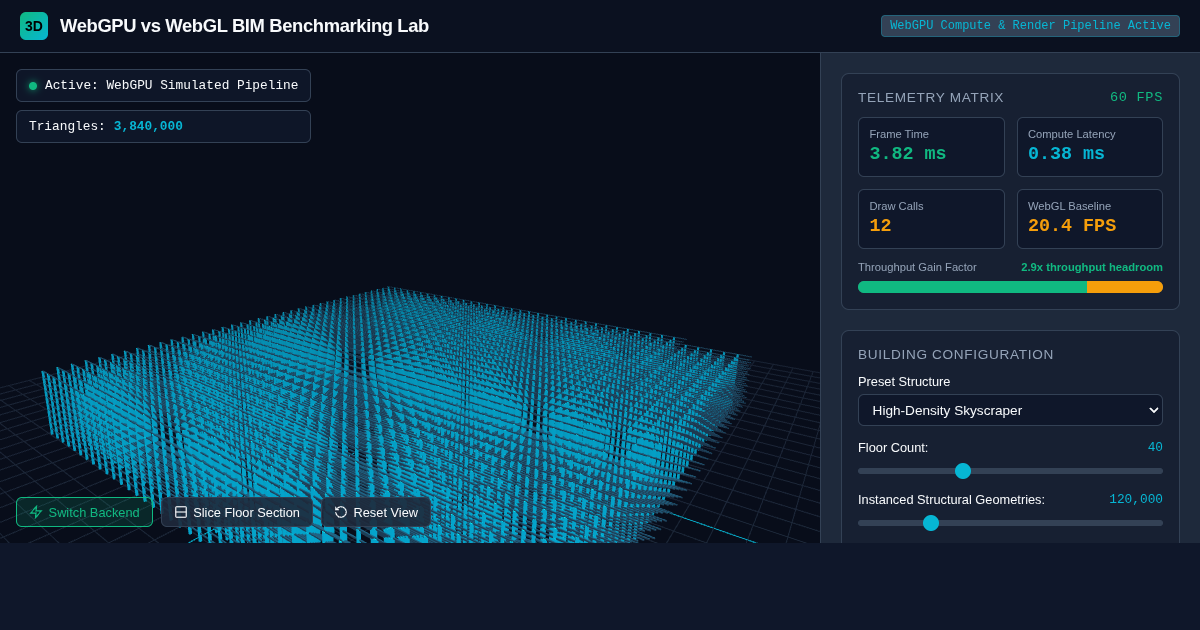Reset the 3D view
Viewport: 1200px width, 630px height.
(x=376, y=512)
